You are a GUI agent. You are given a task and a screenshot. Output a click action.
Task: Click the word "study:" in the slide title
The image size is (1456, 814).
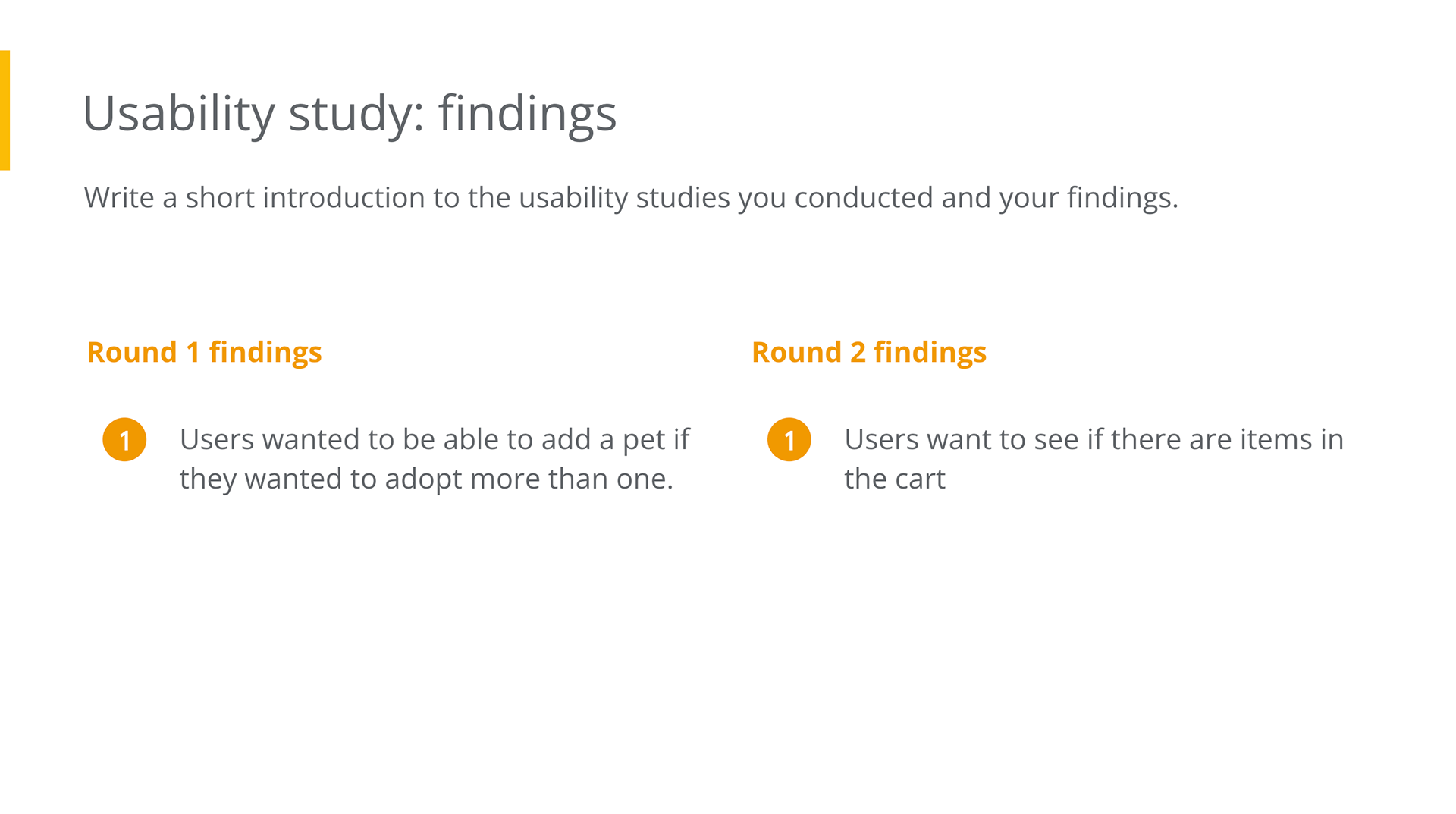click(x=356, y=115)
